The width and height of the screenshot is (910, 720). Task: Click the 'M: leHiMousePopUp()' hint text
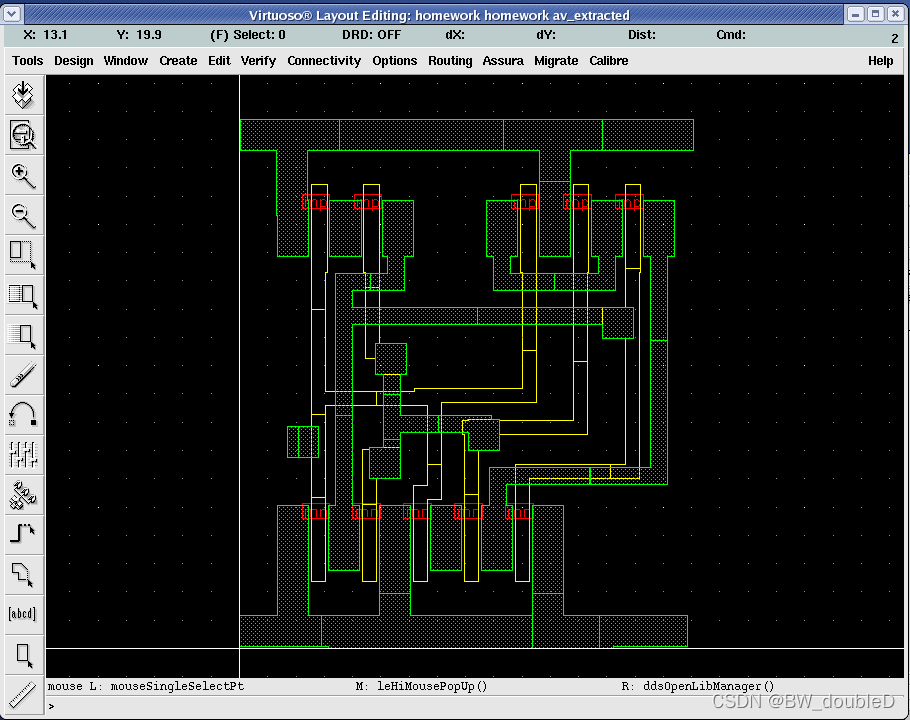(x=421, y=686)
